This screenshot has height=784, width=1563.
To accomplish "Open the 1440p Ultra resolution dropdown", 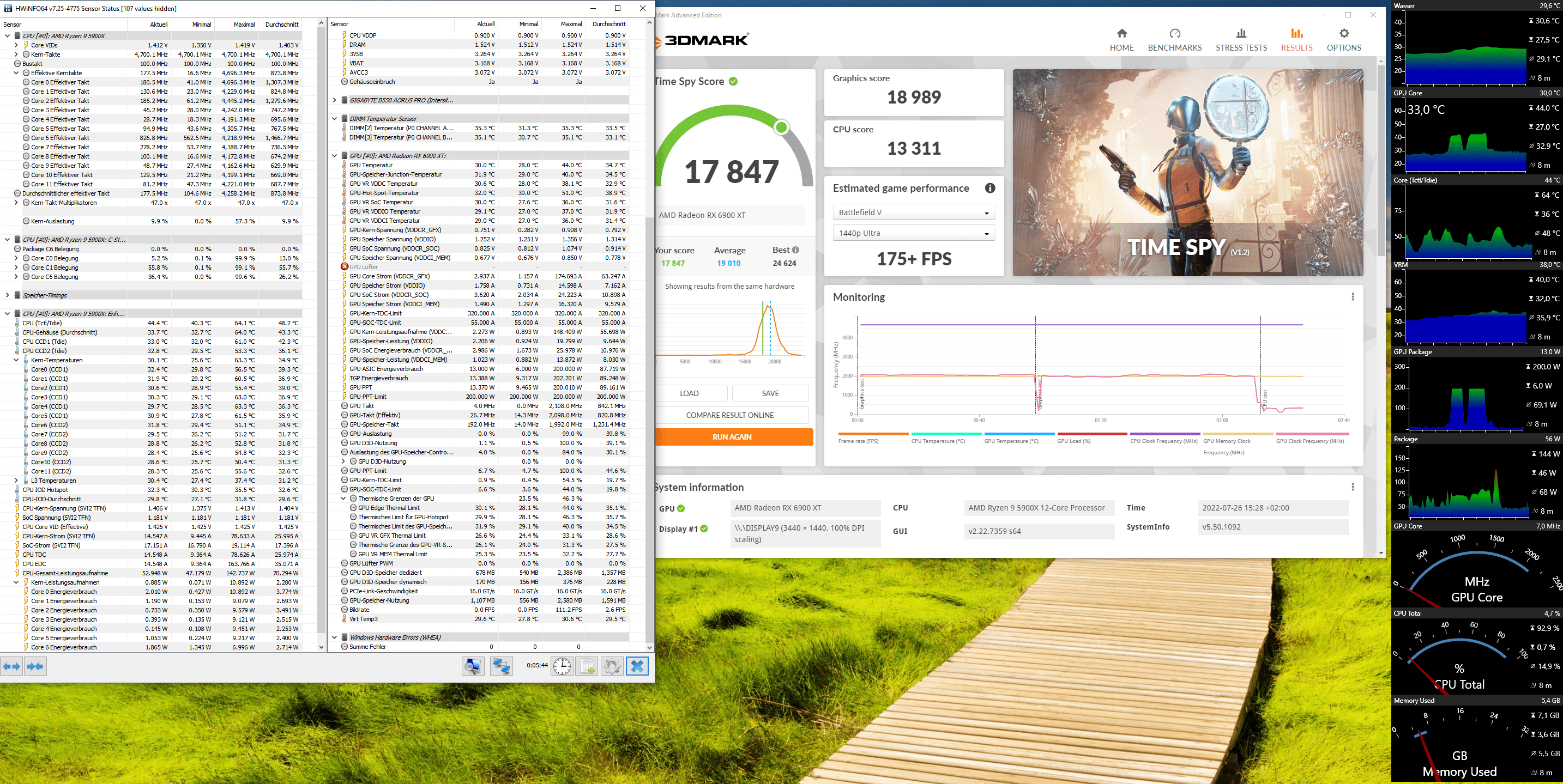I will (x=914, y=233).
